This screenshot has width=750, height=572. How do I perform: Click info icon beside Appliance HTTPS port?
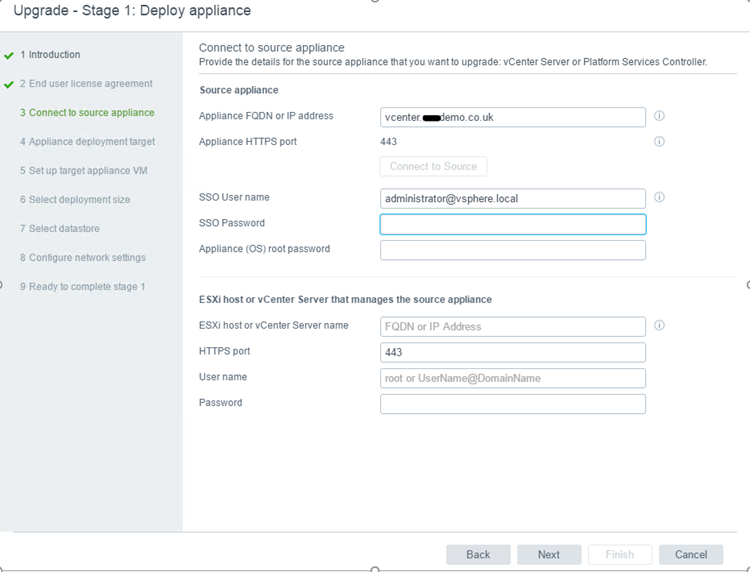pos(659,142)
